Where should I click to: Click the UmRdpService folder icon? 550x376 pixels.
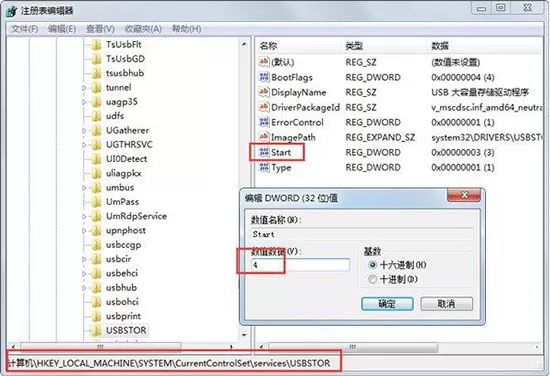click(96, 216)
